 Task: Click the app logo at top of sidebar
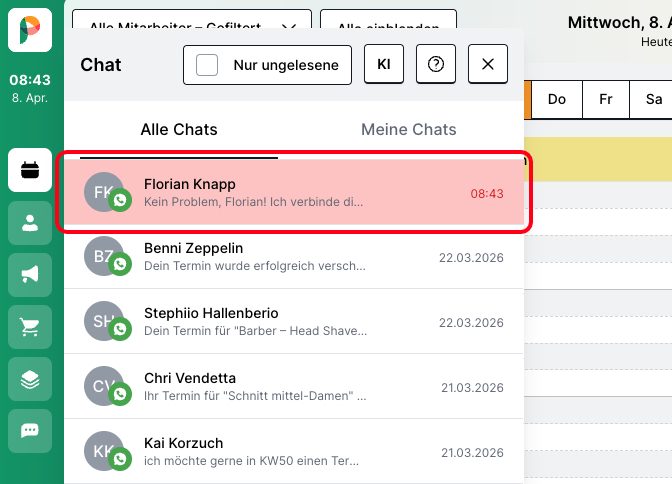point(30,30)
